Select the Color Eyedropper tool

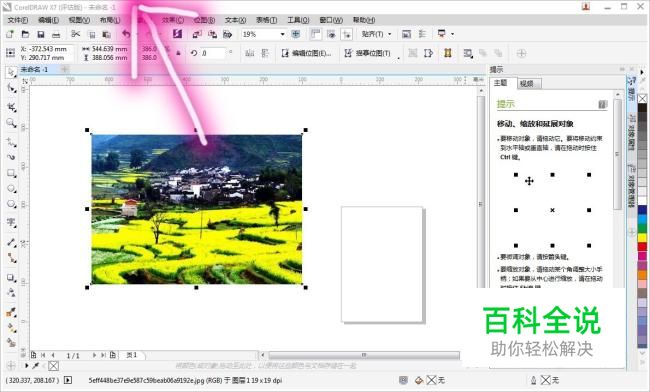11,312
